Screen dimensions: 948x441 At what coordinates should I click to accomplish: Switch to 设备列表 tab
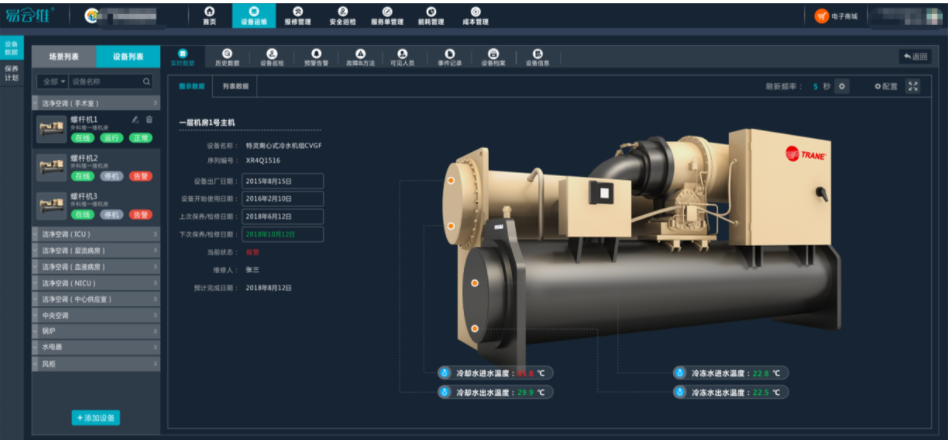[x=128, y=57]
